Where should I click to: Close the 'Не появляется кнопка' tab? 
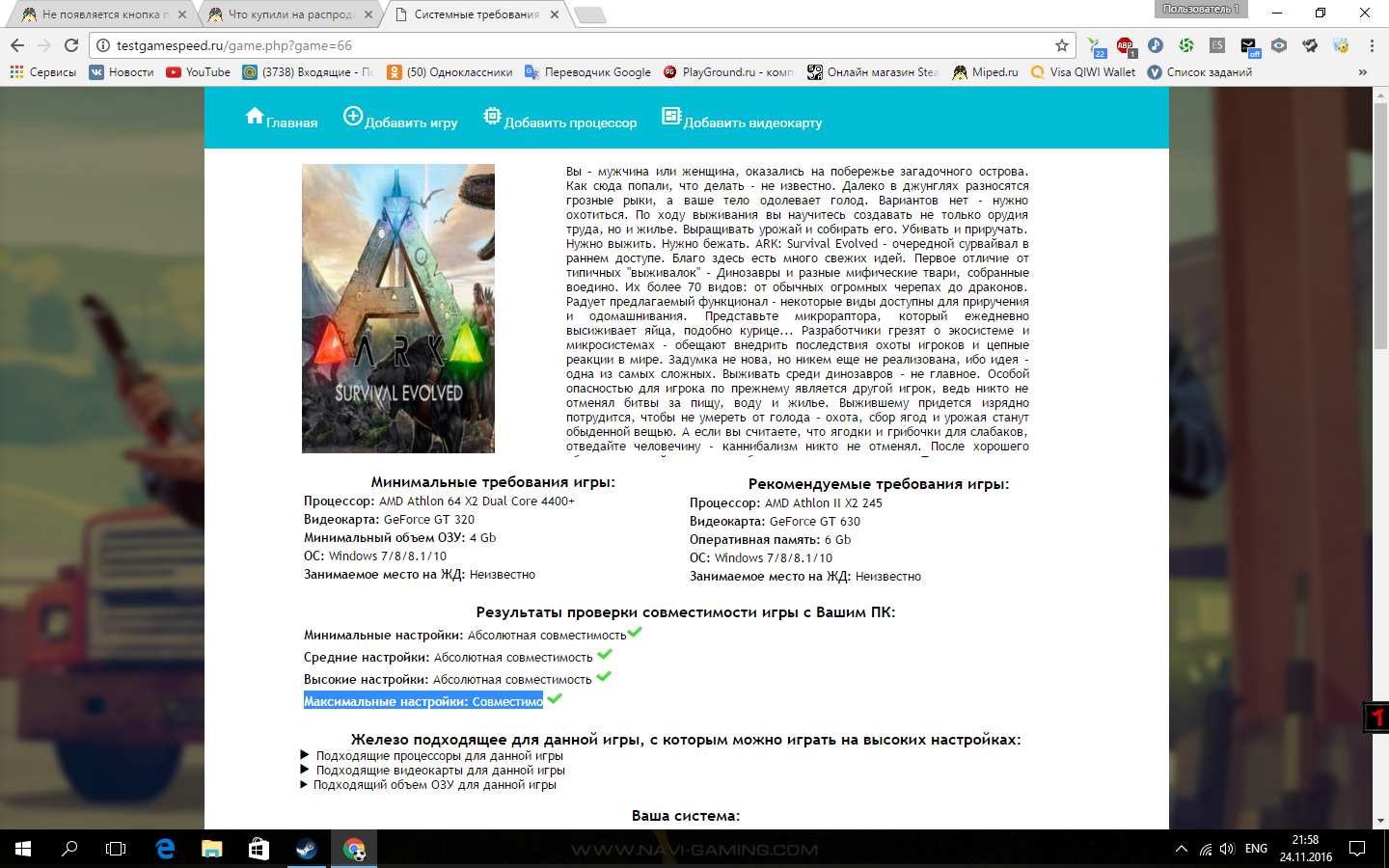pos(182,14)
